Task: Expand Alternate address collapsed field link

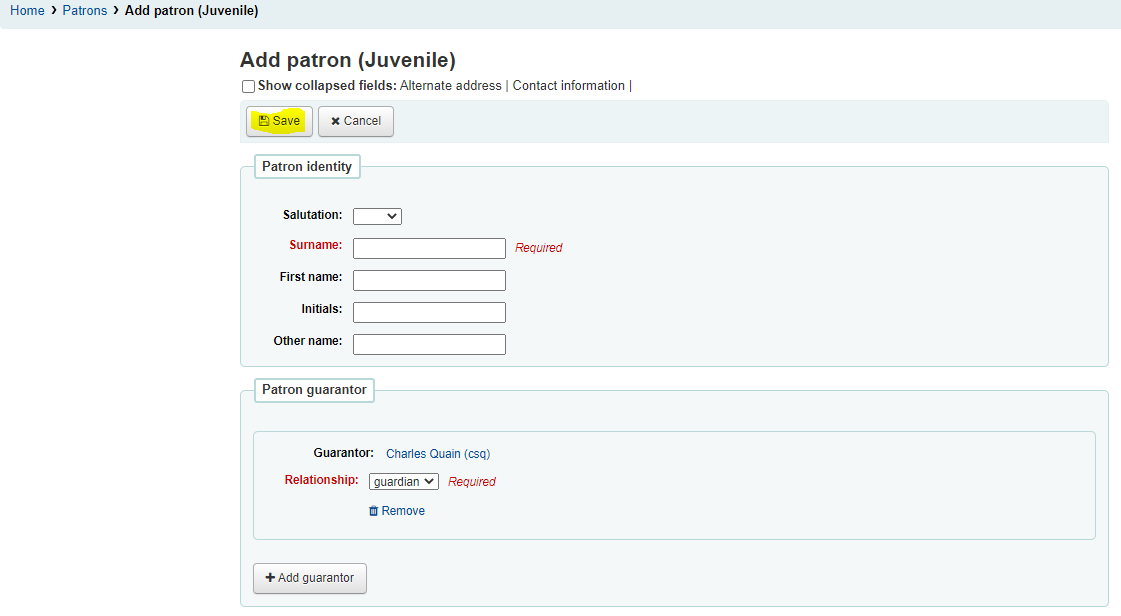Action: point(450,86)
